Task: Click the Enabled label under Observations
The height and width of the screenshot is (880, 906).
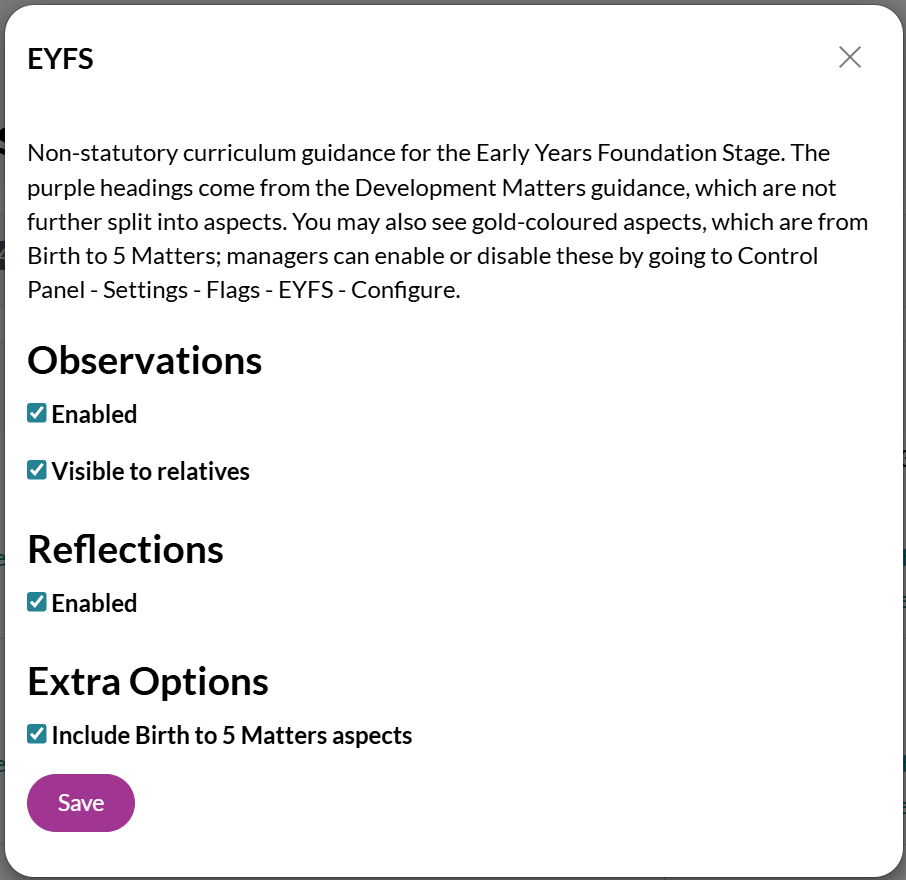Action: [x=94, y=414]
